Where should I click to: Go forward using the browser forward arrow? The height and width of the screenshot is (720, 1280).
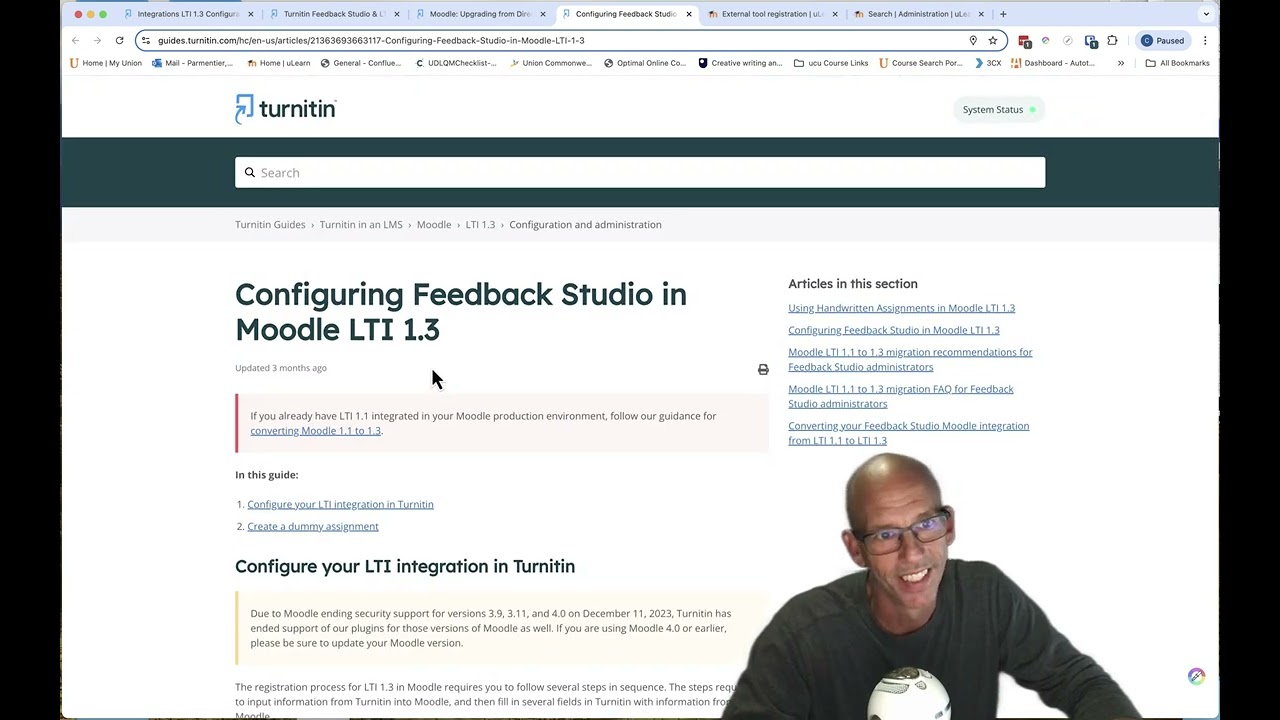tap(97, 41)
